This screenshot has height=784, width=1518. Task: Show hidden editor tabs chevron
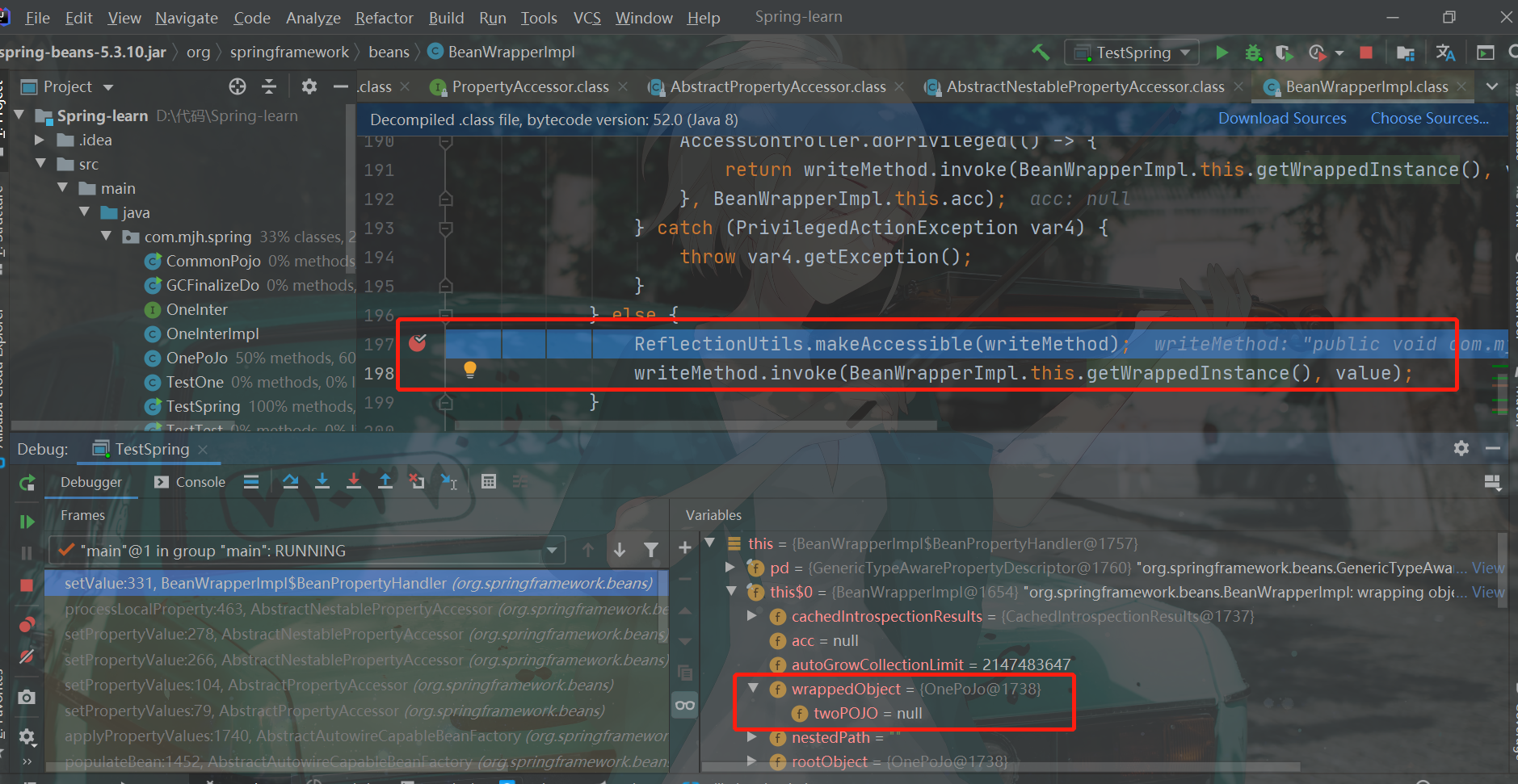(x=1492, y=86)
